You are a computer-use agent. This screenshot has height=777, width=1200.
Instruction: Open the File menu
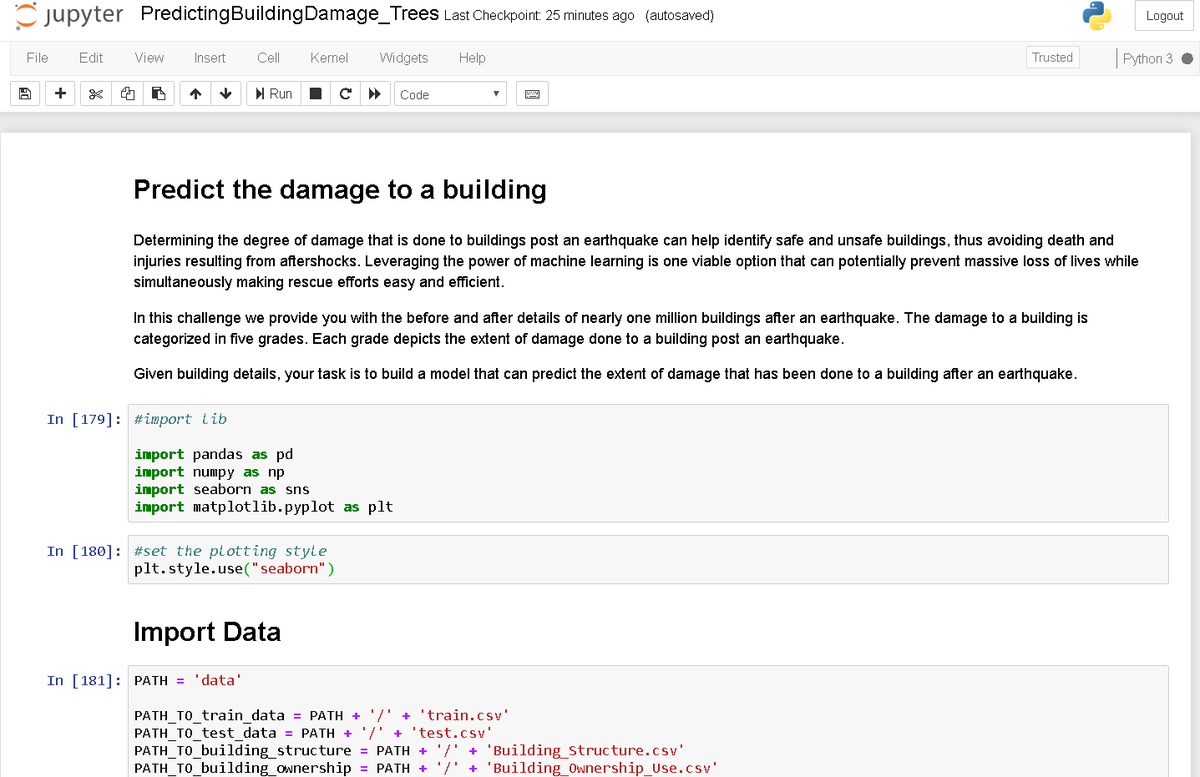coord(37,58)
